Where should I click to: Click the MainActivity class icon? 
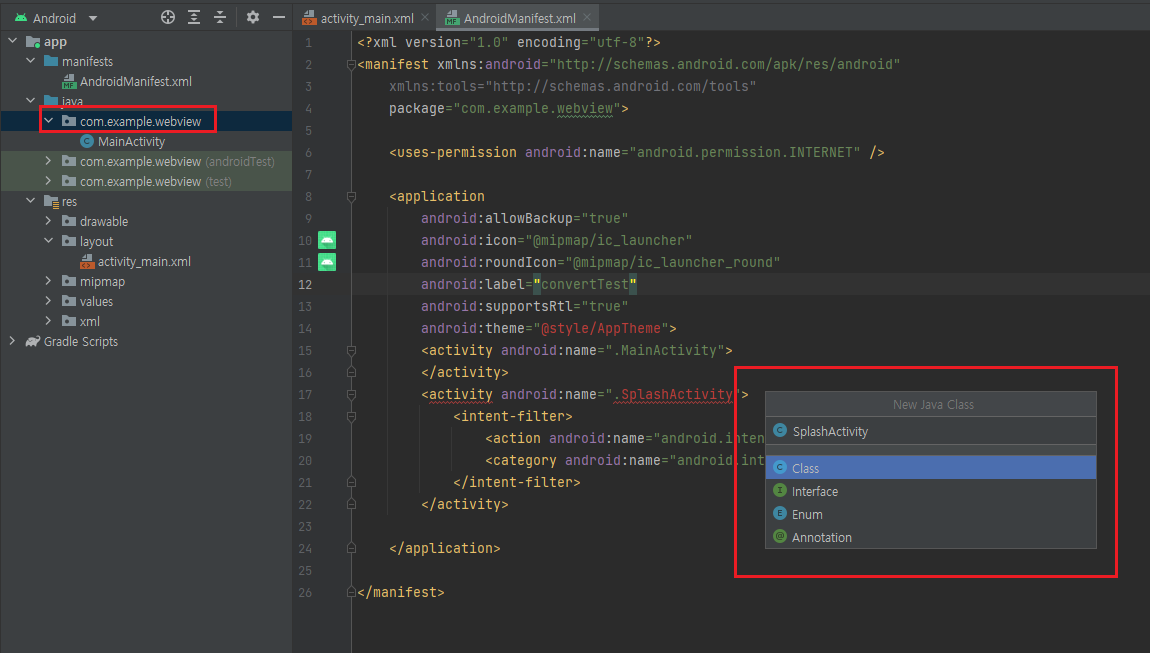click(x=87, y=142)
